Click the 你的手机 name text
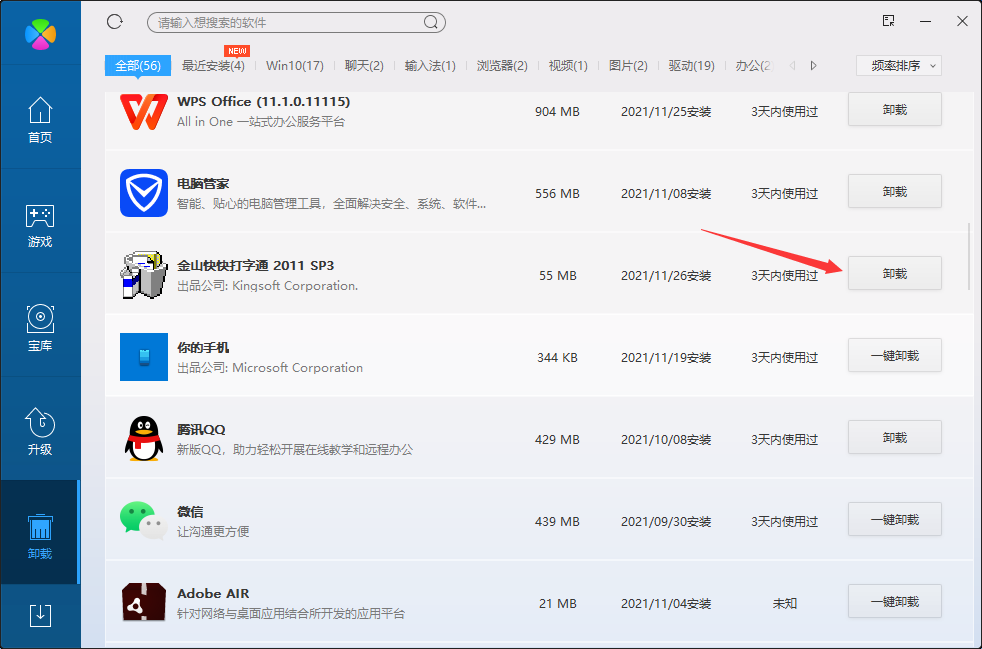982x649 pixels. (203, 348)
